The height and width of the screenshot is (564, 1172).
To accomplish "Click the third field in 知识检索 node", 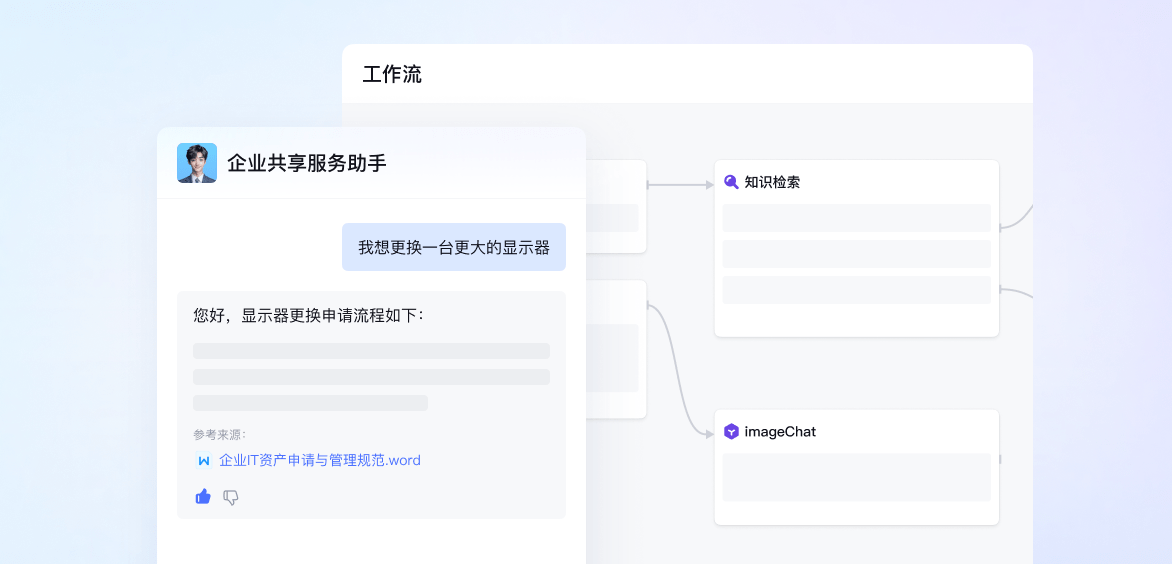I will click(856, 290).
